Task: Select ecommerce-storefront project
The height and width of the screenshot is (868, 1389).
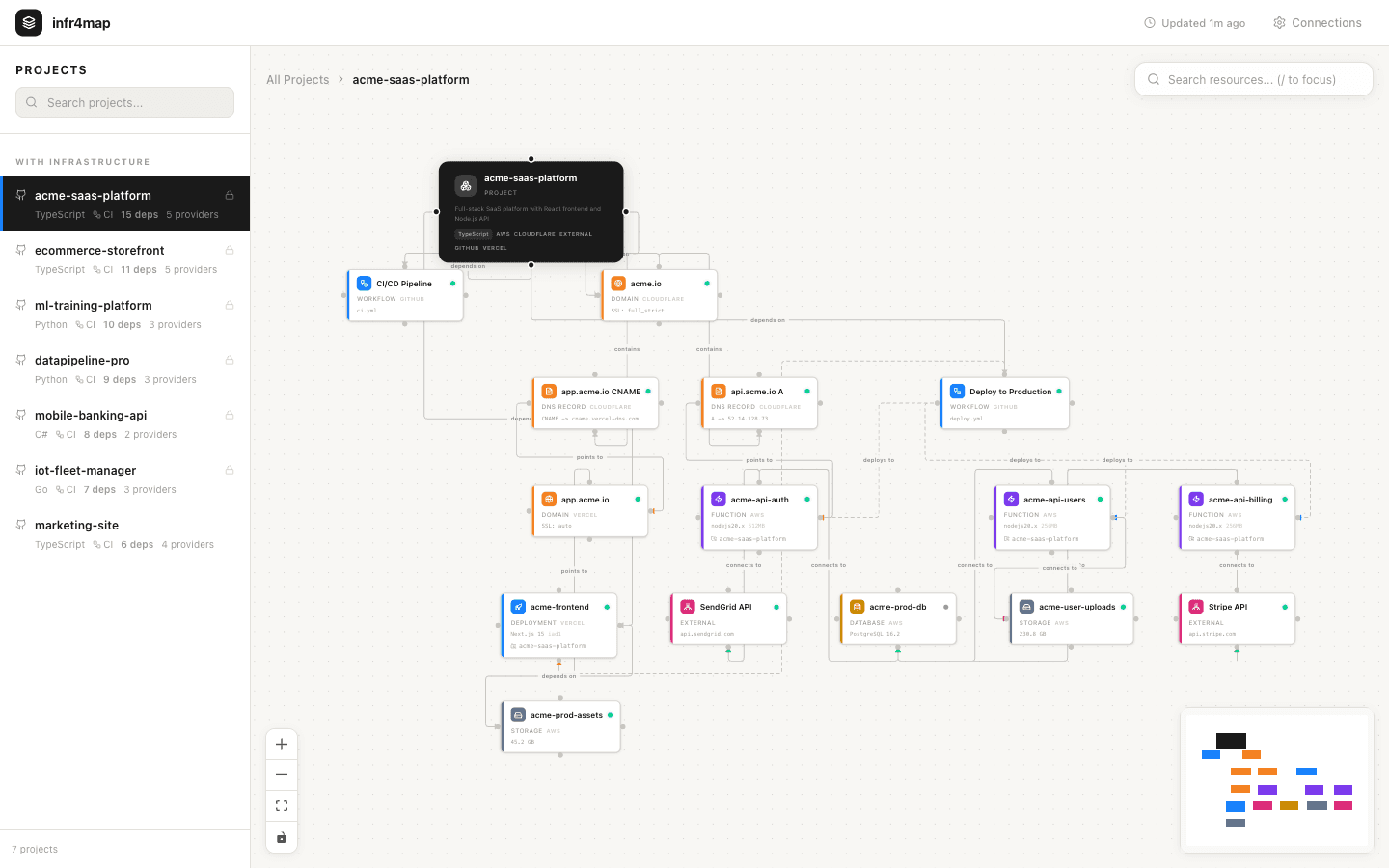Action: [x=125, y=259]
